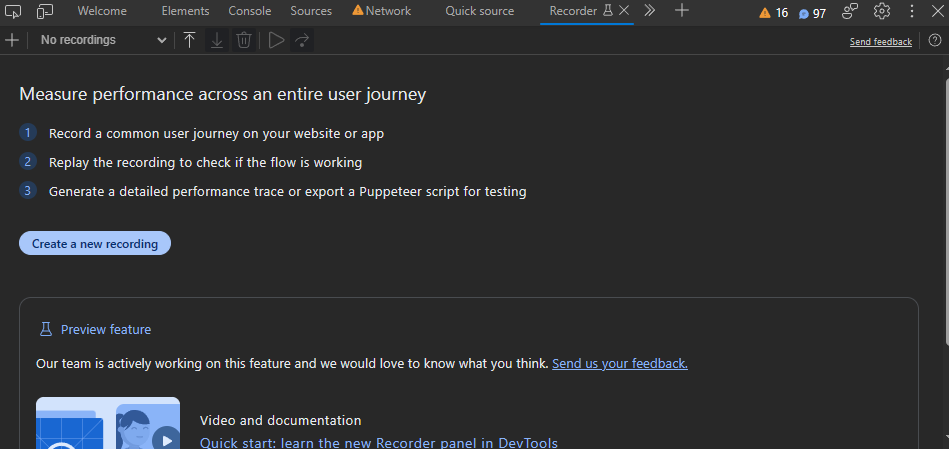
Task: Click the warnings count triangle icon
Action: coord(765,13)
